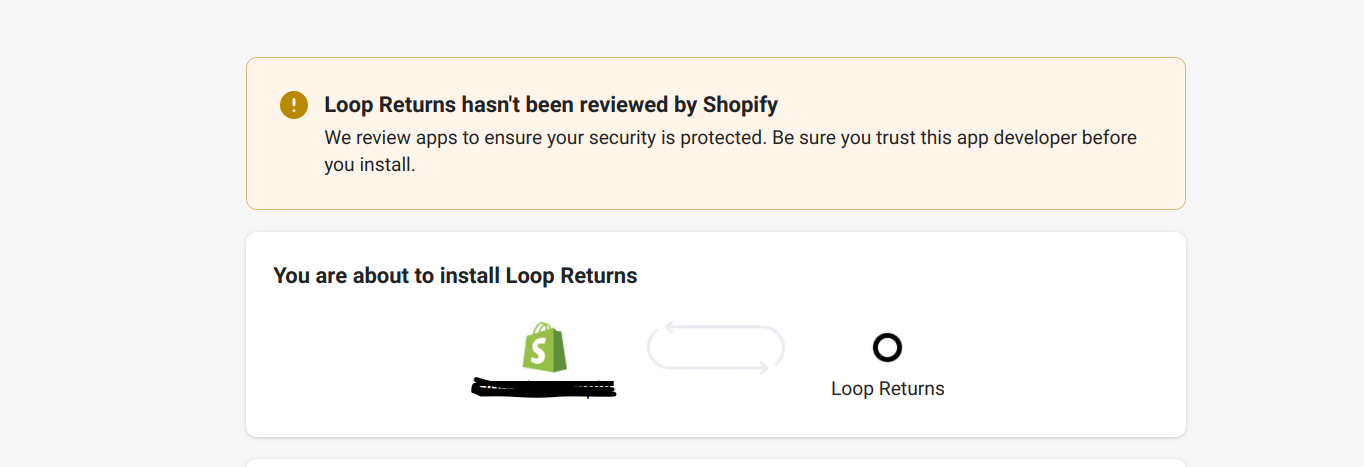Click the "you install." line in warning
Image resolution: width=1364 pixels, height=467 pixels.
370,165
